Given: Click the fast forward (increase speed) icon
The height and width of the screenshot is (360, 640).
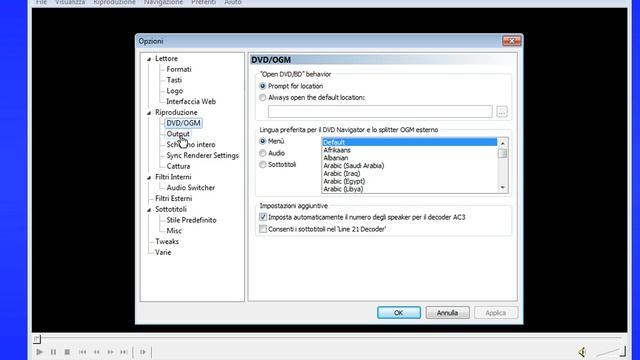Looking at the screenshot, I should point(110,352).
